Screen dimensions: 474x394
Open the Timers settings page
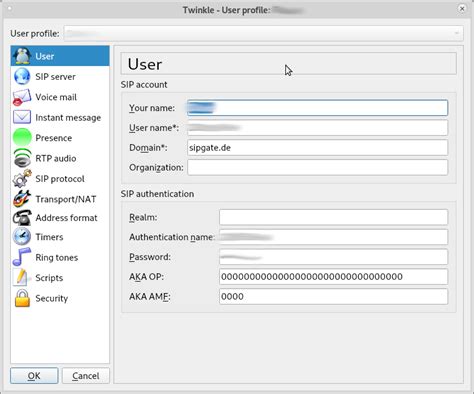point(60,237)
